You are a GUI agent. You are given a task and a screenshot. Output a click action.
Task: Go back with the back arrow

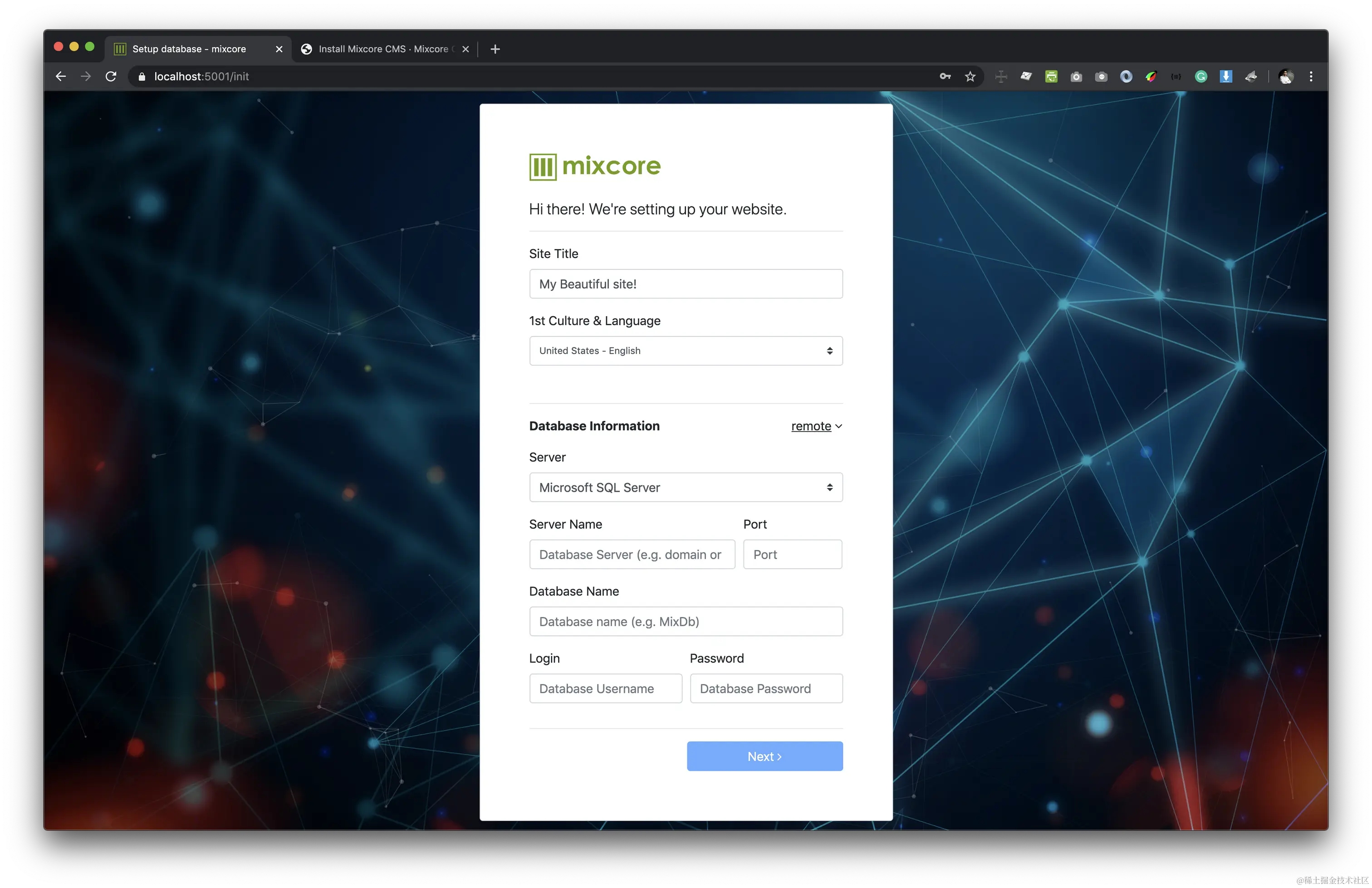click(x=60, y=77)
